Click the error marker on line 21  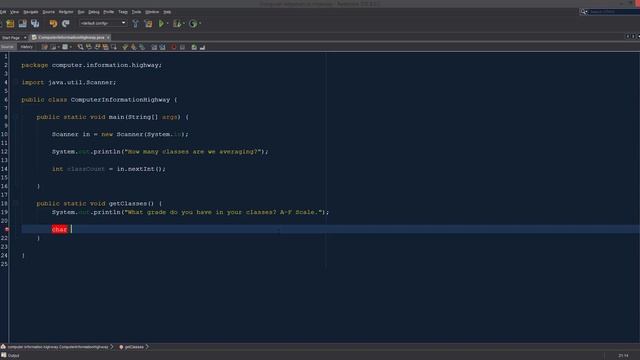click(7, 229)
